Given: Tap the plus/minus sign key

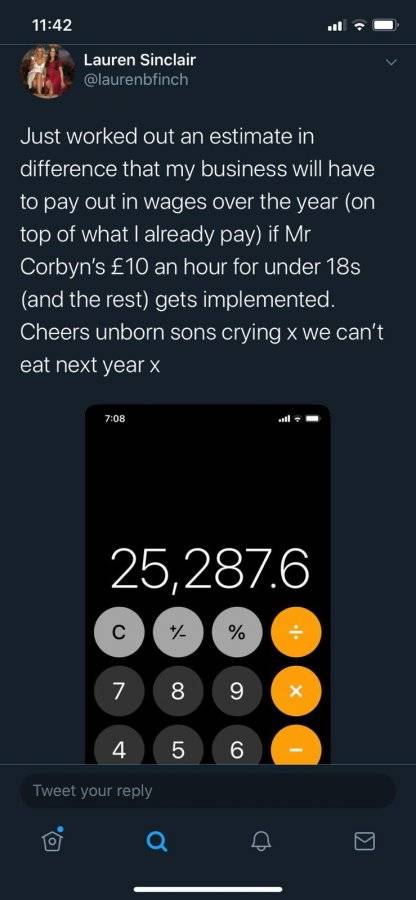Looking at the screenshot, I should (x=178, y=633).
